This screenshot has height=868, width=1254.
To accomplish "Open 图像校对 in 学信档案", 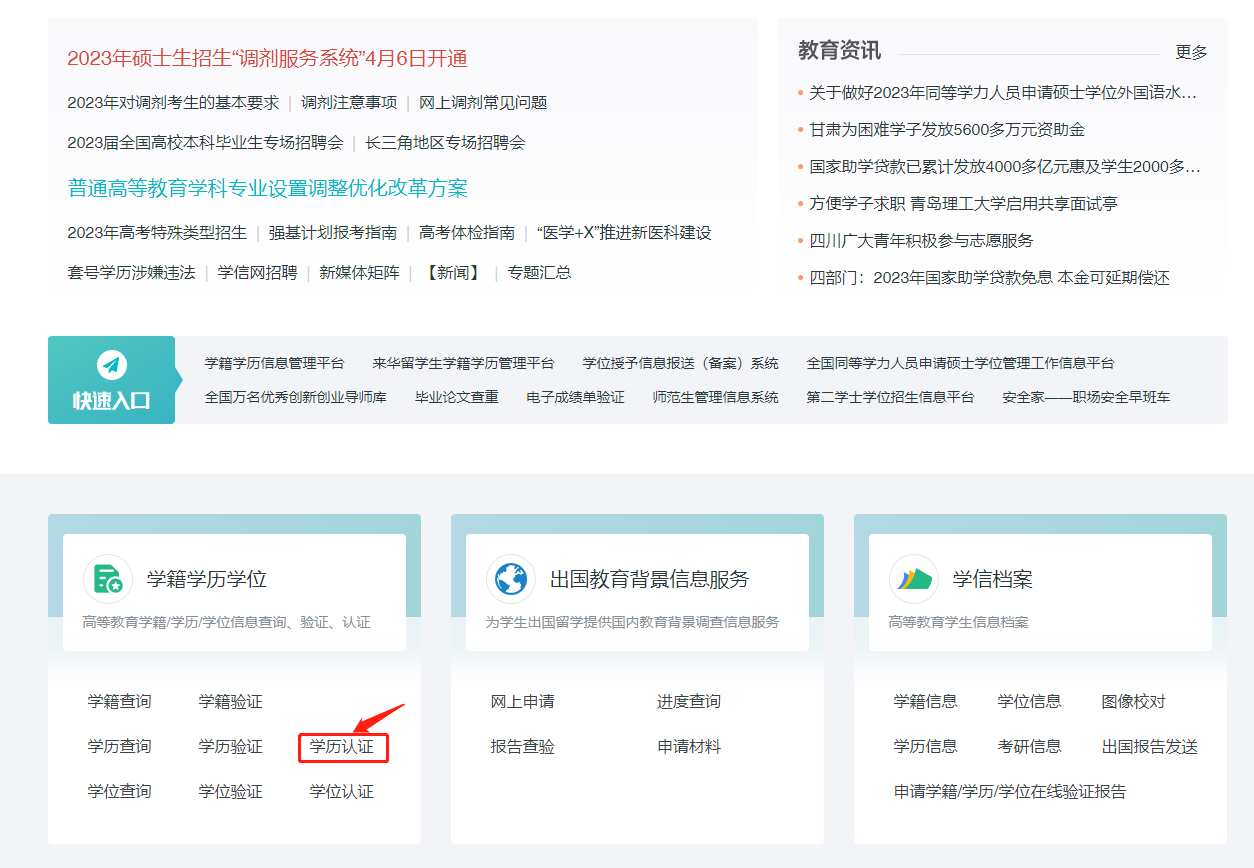I will (x=1133, y=702).
